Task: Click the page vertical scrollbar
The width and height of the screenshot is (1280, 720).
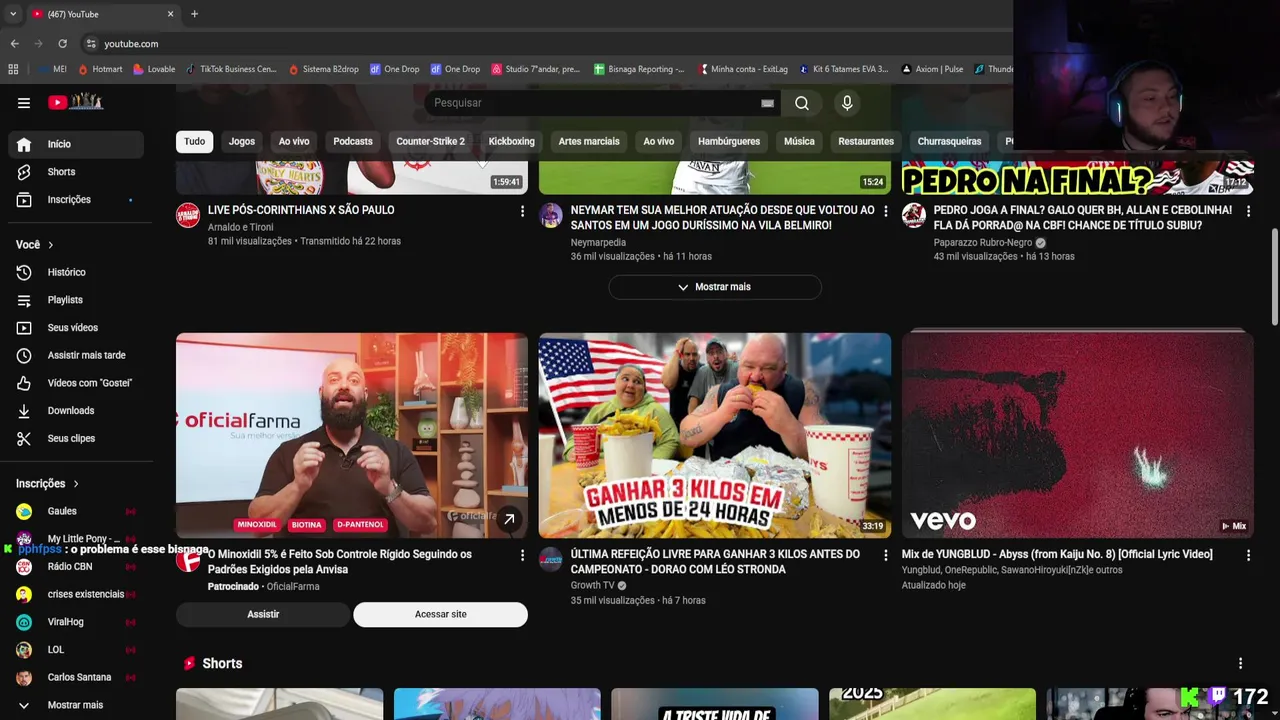Action: (1274, 277)
